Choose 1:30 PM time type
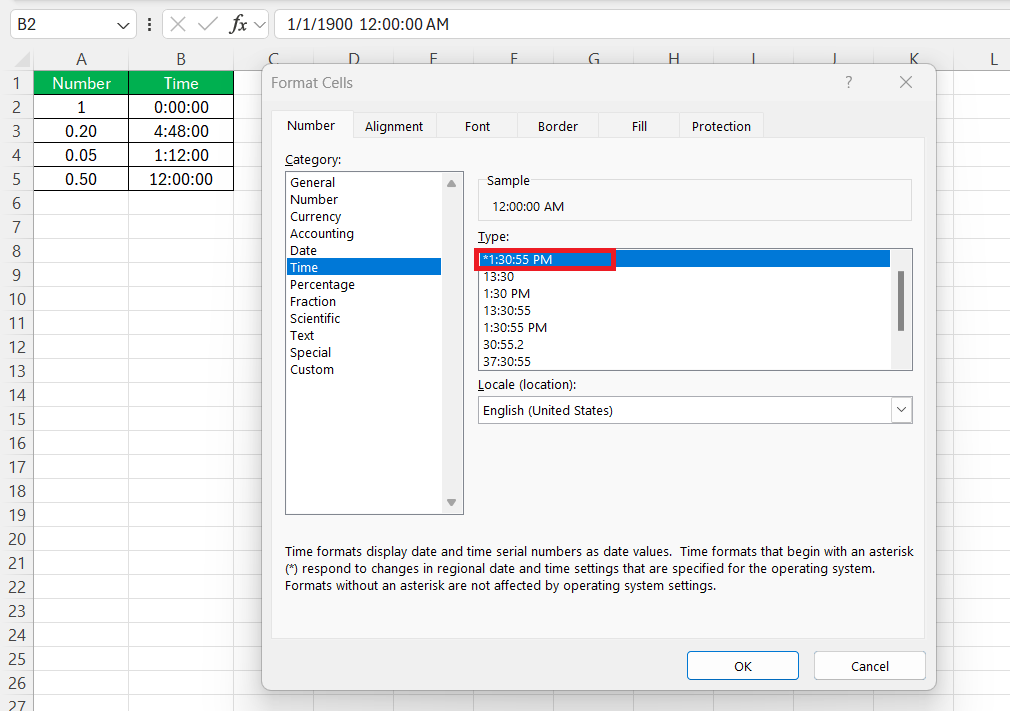1010x711 pixels. pyautogui.click(x=685, y=294)
